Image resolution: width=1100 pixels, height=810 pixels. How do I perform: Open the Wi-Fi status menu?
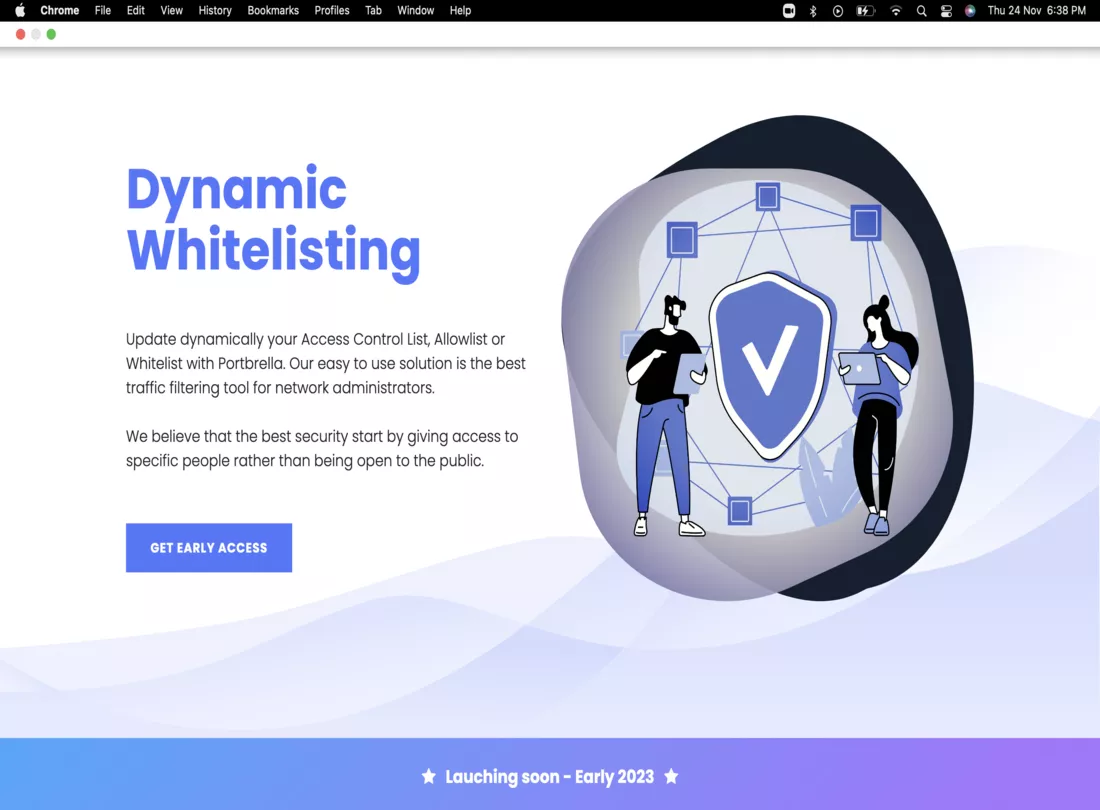(896, 11)
